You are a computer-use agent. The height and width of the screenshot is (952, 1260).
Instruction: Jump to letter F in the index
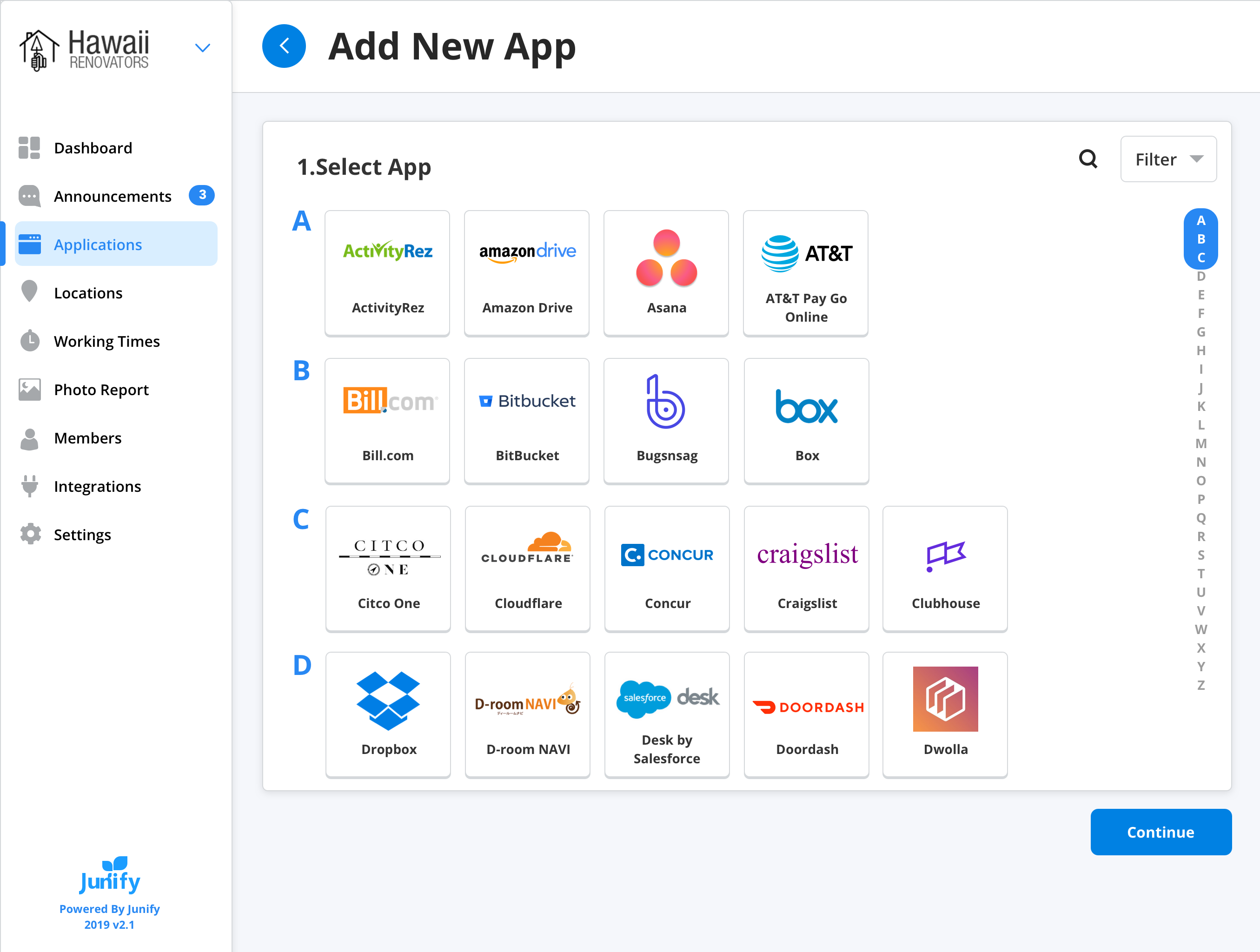pos(1201,314)
